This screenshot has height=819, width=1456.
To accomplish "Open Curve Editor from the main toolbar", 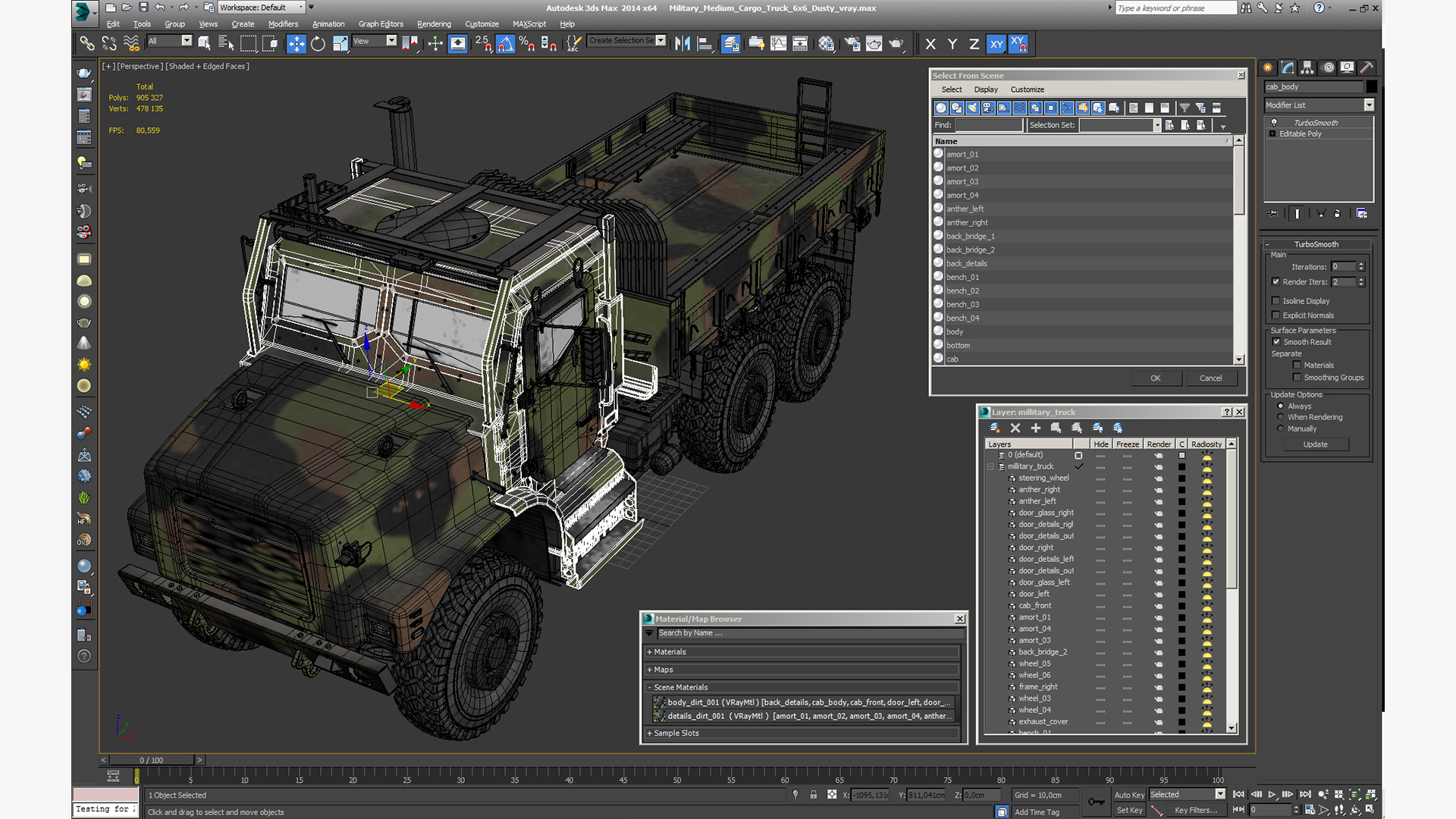I will [778, 44].
